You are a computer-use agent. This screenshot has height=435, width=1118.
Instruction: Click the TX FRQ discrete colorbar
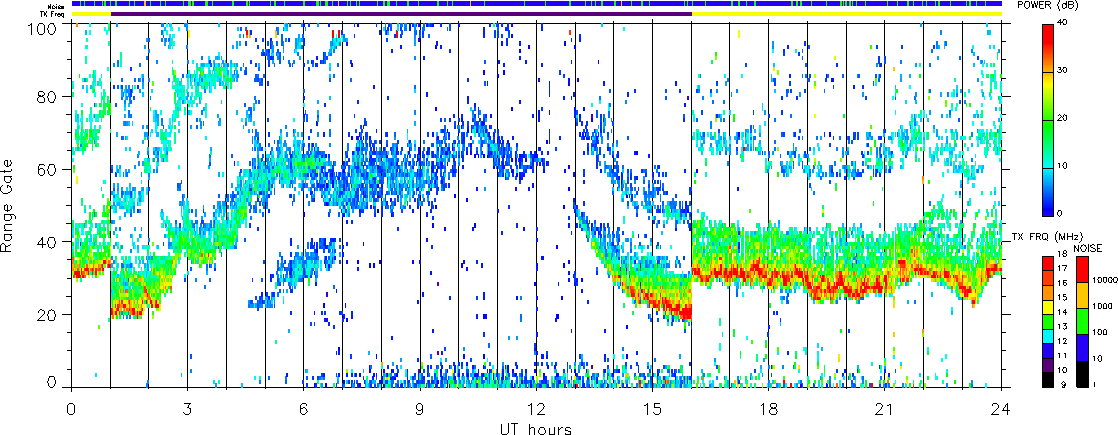[1047, 320]
